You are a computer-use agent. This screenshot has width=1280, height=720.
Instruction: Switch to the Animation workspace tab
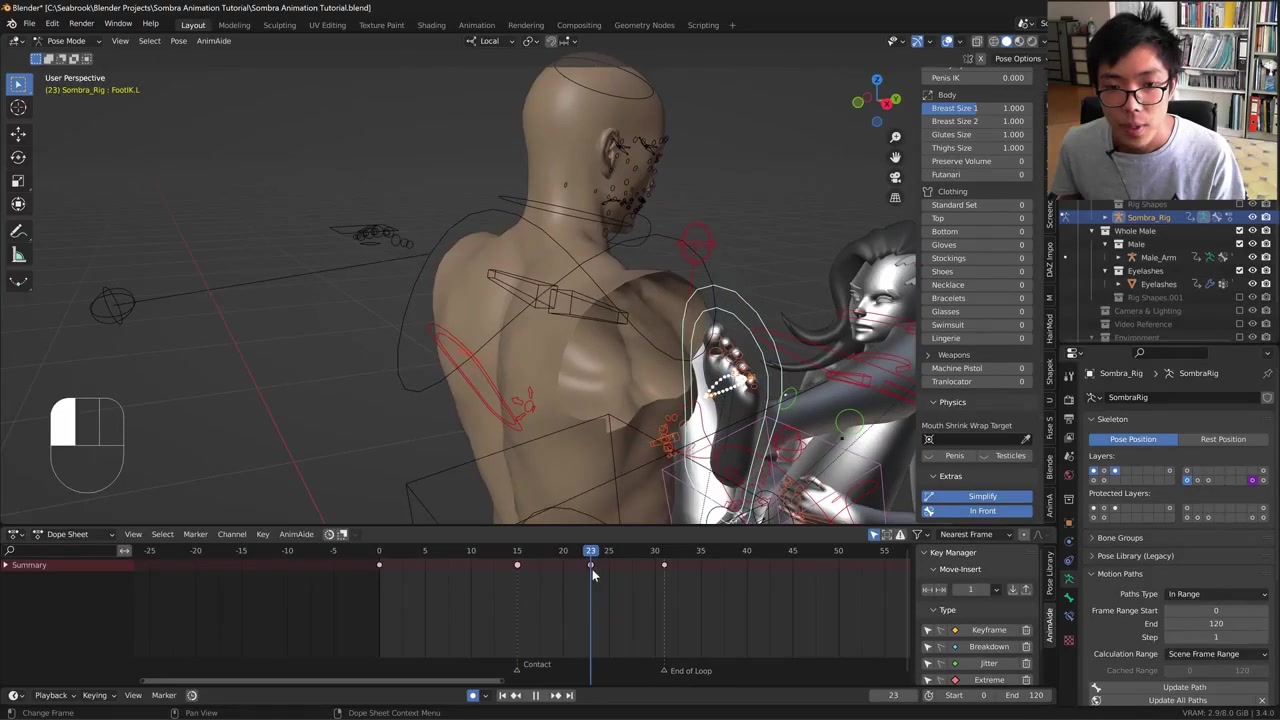pyautogui.click(x=476, y=25)
